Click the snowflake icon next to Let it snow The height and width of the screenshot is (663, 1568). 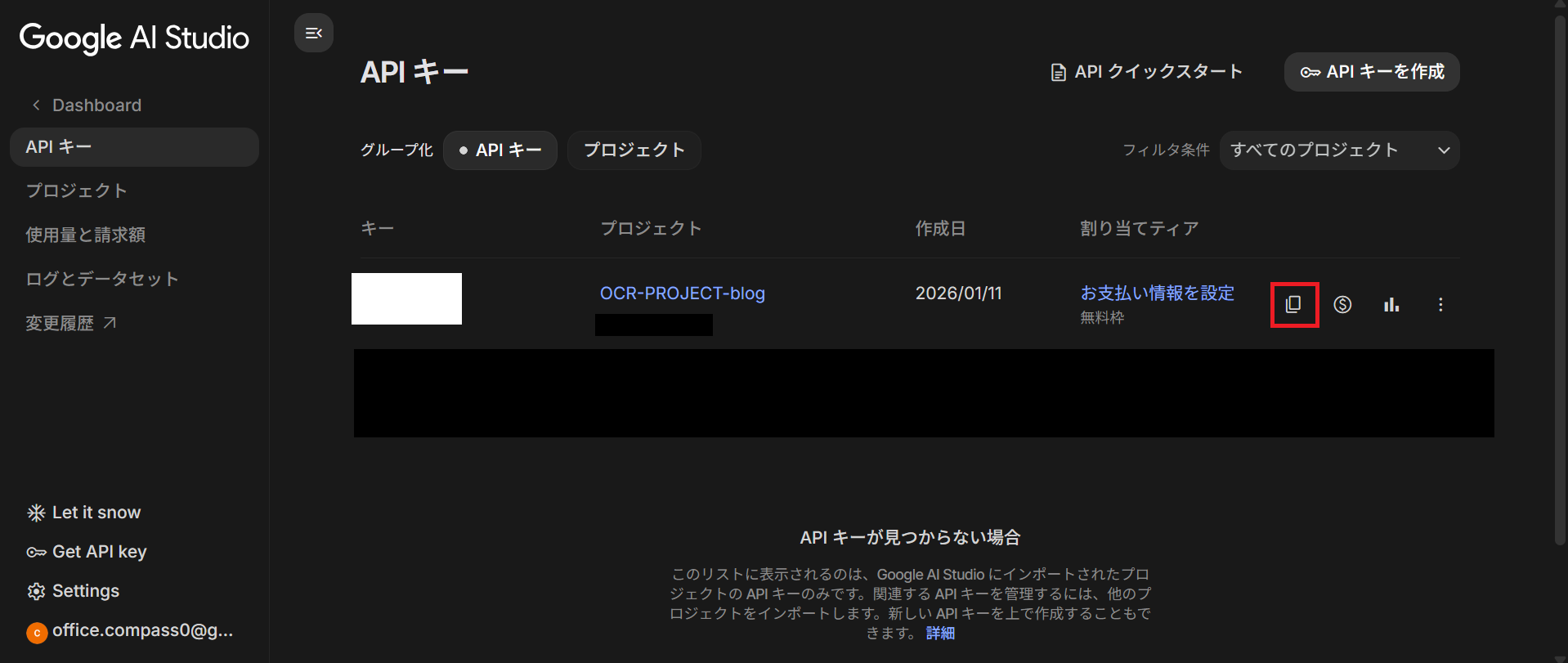pyautogui.click(x=36, y=513)
